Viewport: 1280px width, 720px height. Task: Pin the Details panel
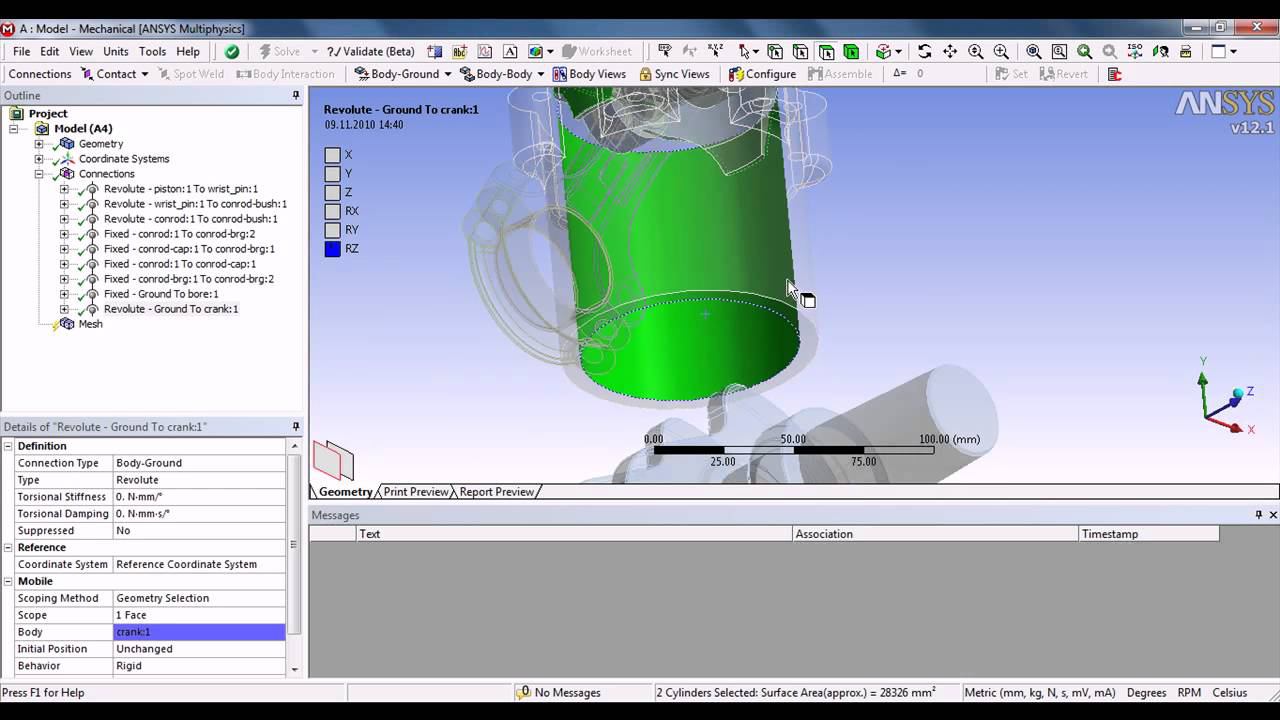(x=296, y=427)
